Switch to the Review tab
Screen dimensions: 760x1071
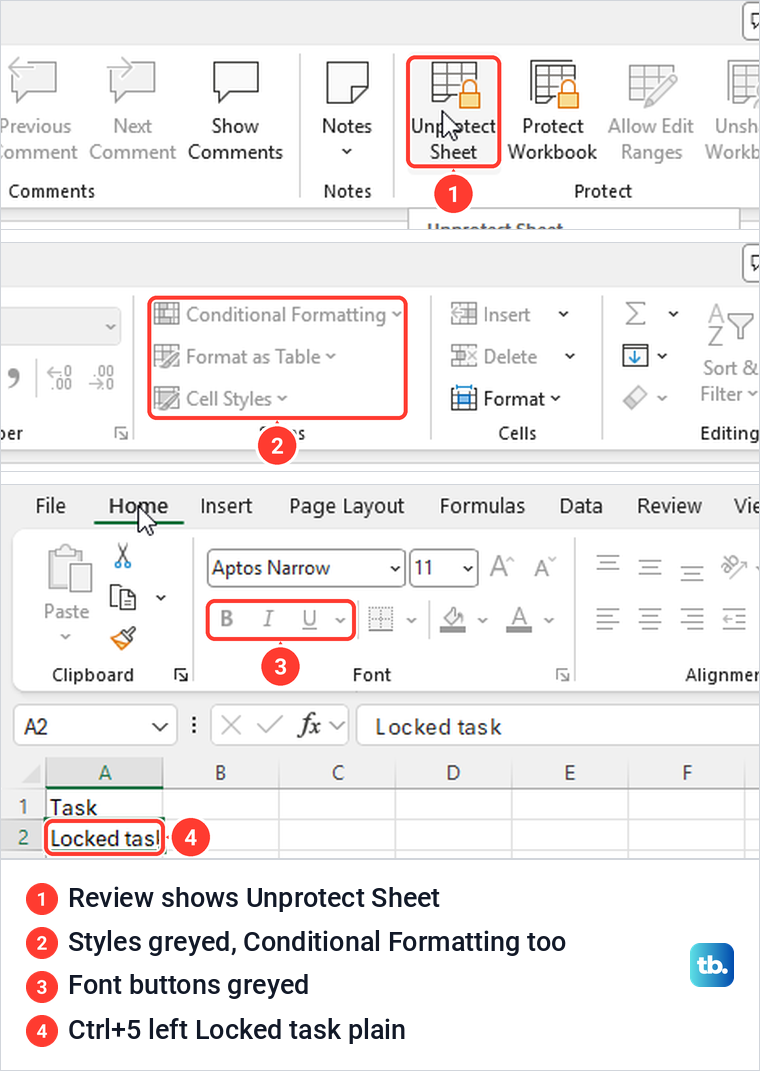669,506
